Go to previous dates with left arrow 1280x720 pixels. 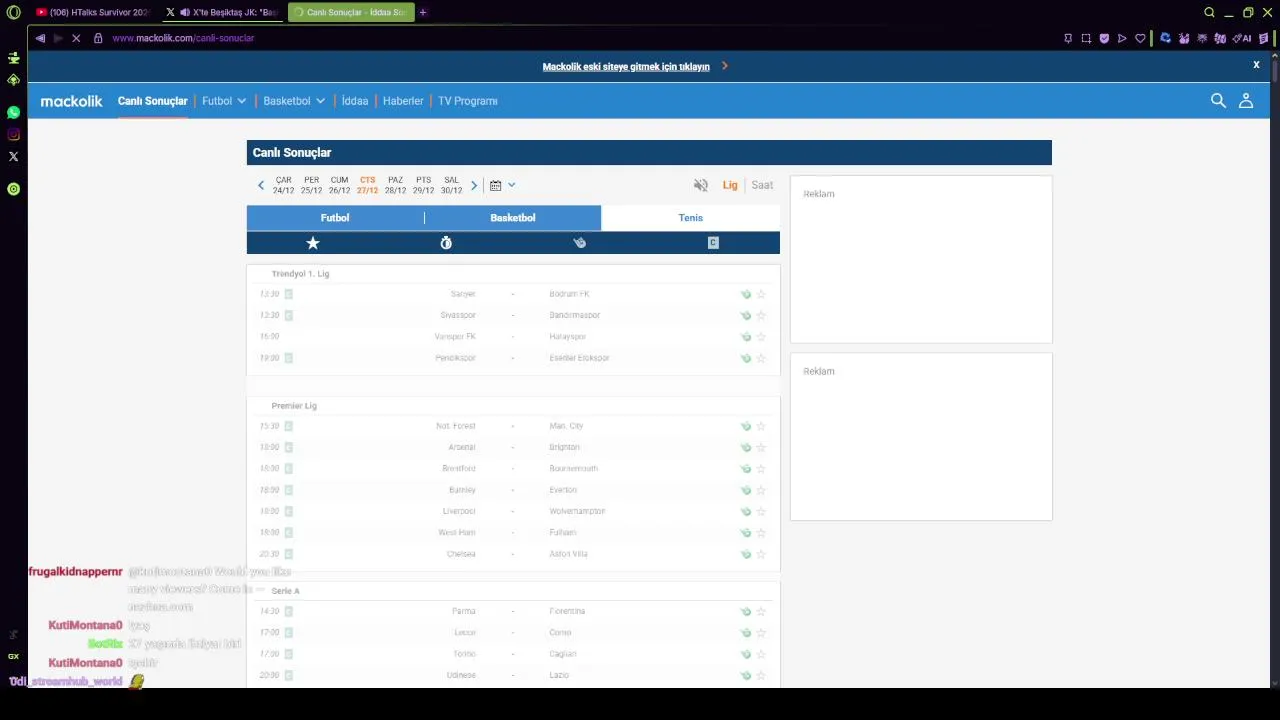tap(261, 185)
